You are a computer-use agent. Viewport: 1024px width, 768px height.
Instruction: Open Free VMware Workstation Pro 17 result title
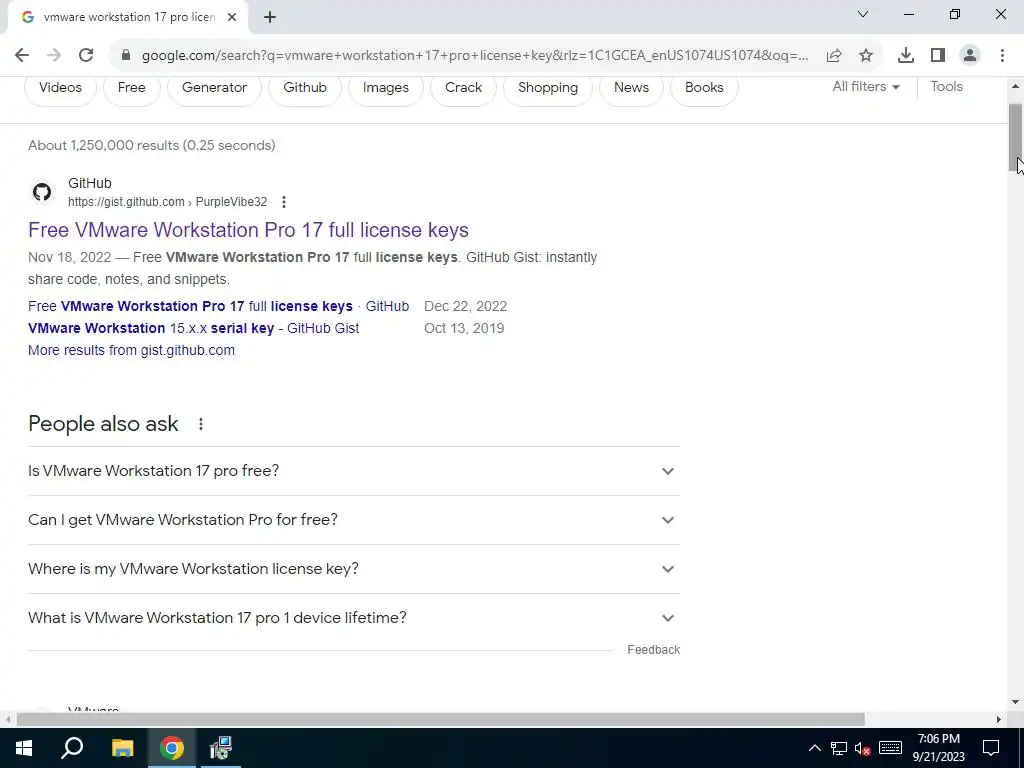(x=248, y=230)
